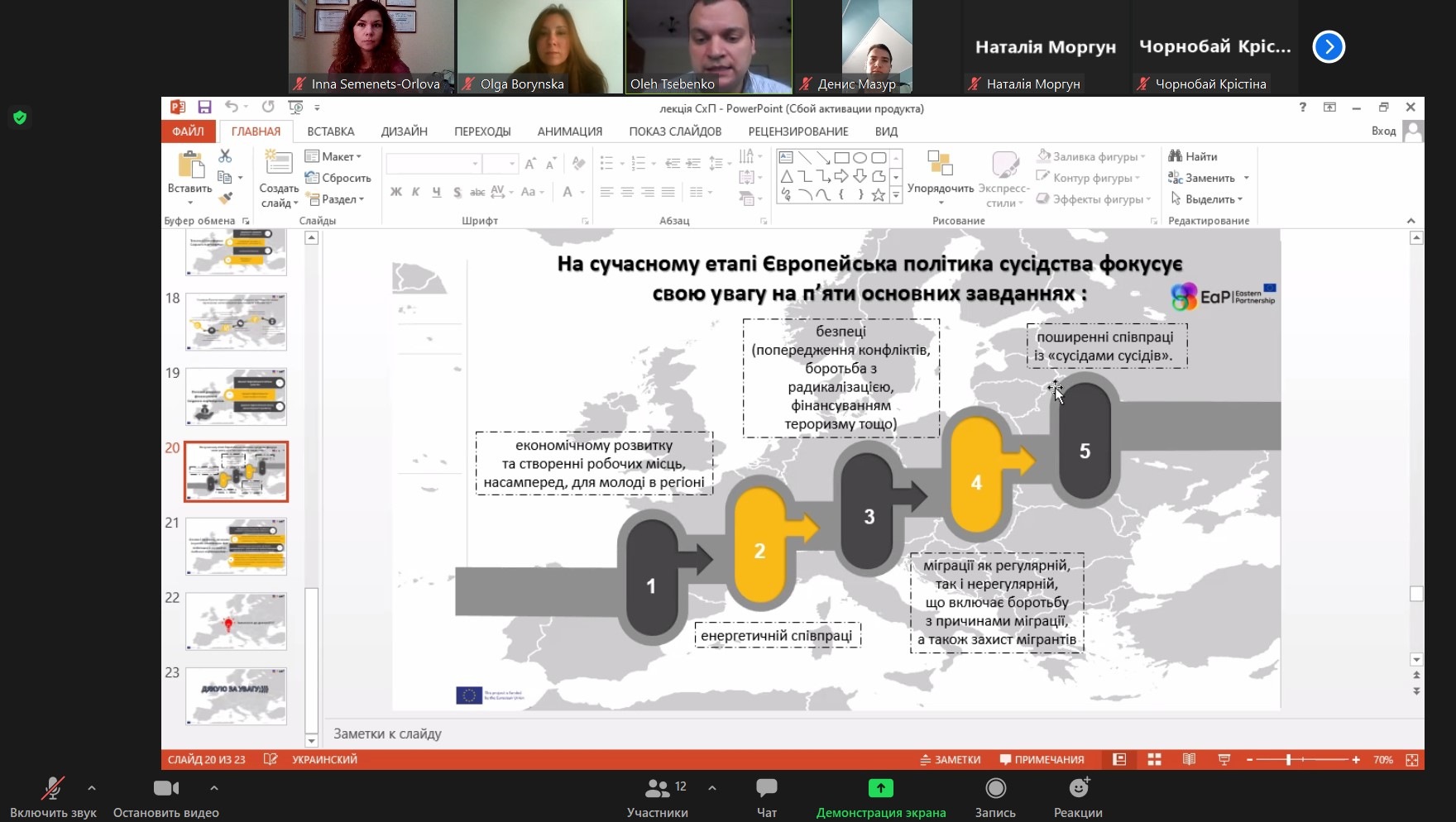This screenshot has height=822, width=1456.
Task: Click the Paste (Вставить) clipboard icon
Action: coord(190,165)
